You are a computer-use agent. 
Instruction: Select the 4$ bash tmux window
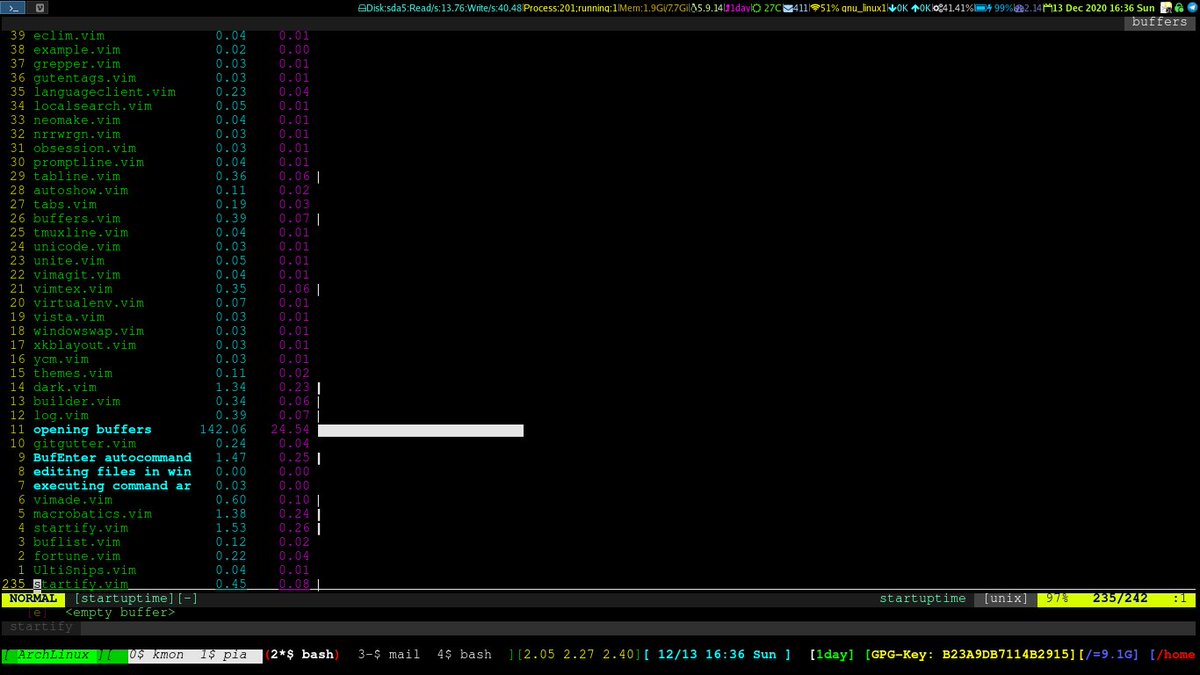point(464,654)
